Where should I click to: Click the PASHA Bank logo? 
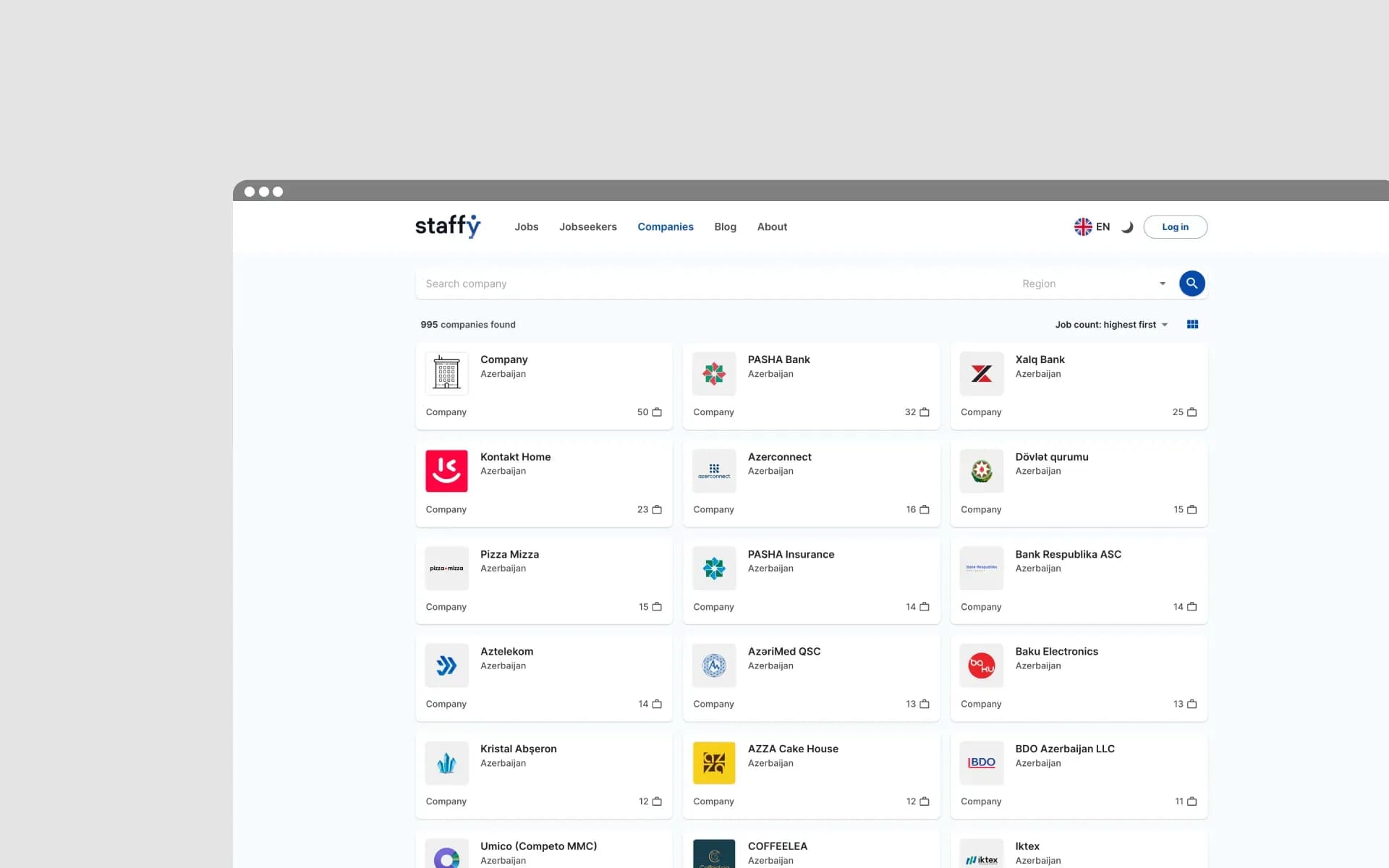[714, 373]
